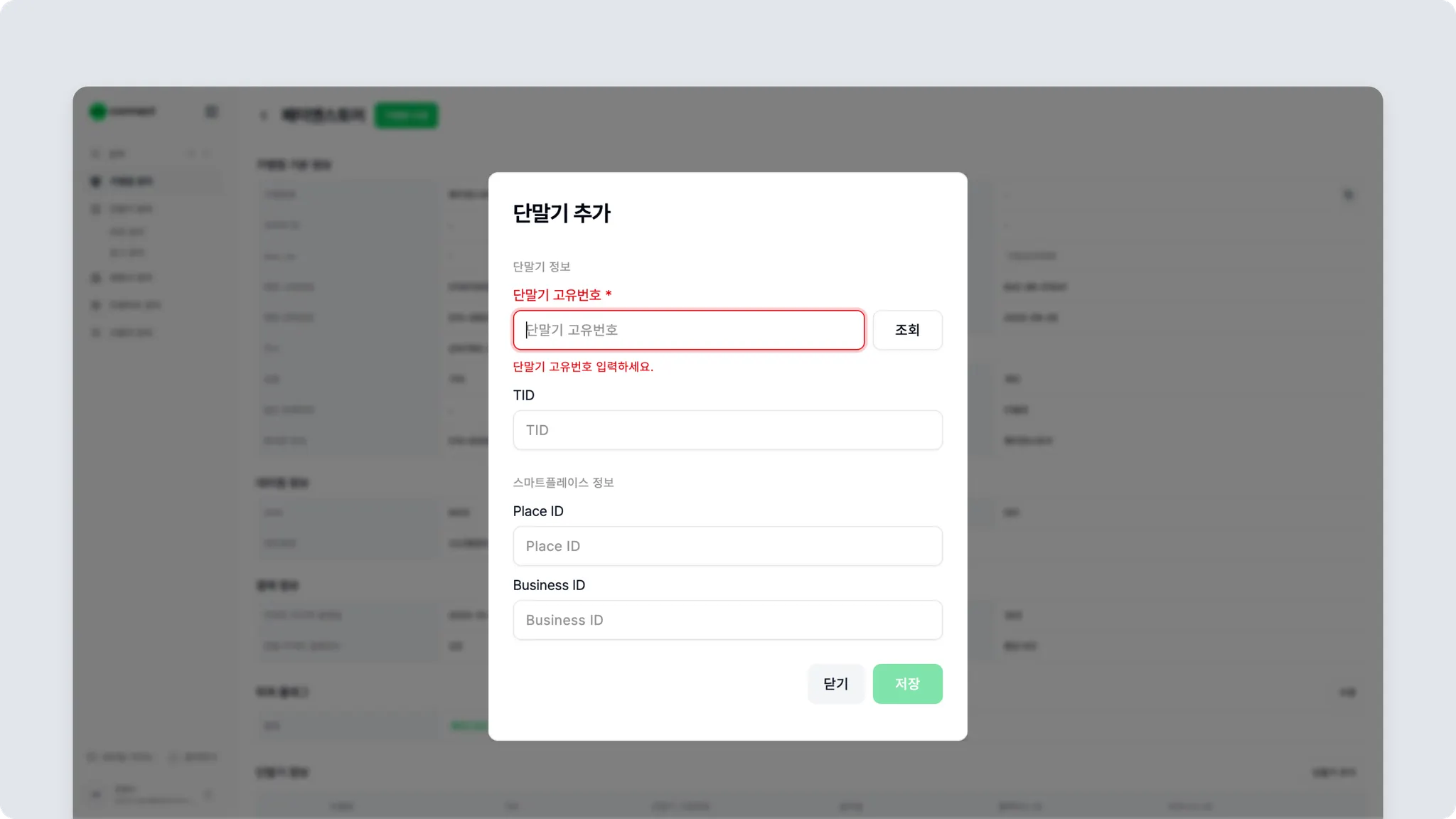
Task: Close the dialog with 닫기 button
Action: 835,684
